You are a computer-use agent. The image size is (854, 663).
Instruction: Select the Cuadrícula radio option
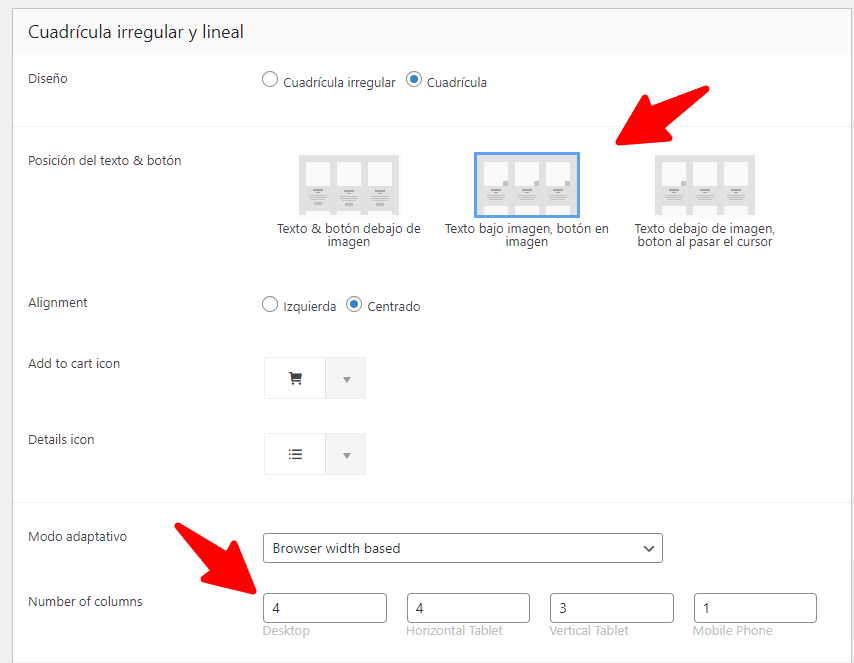point(414,80)
